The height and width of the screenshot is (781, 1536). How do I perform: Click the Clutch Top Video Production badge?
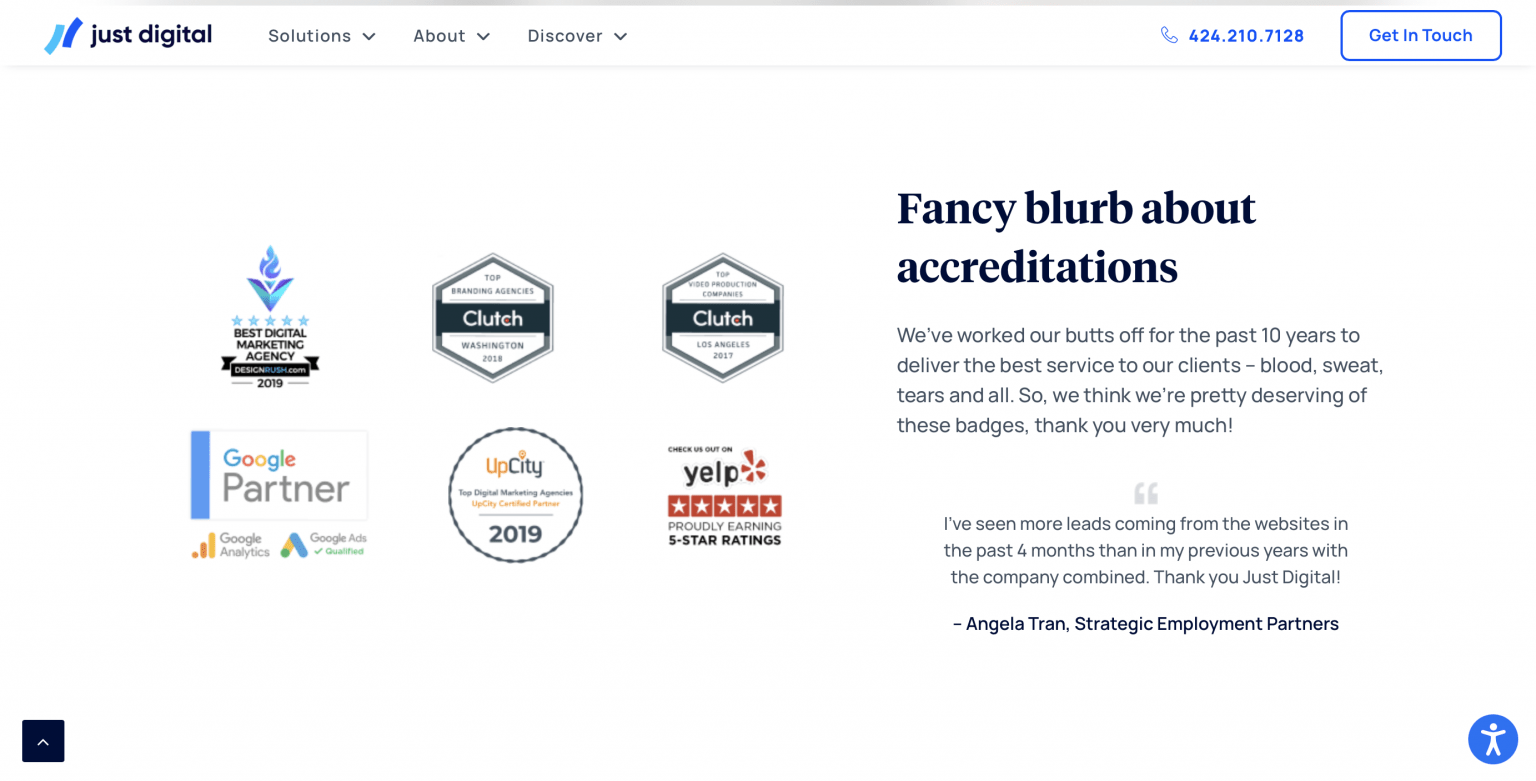(723, 318)
